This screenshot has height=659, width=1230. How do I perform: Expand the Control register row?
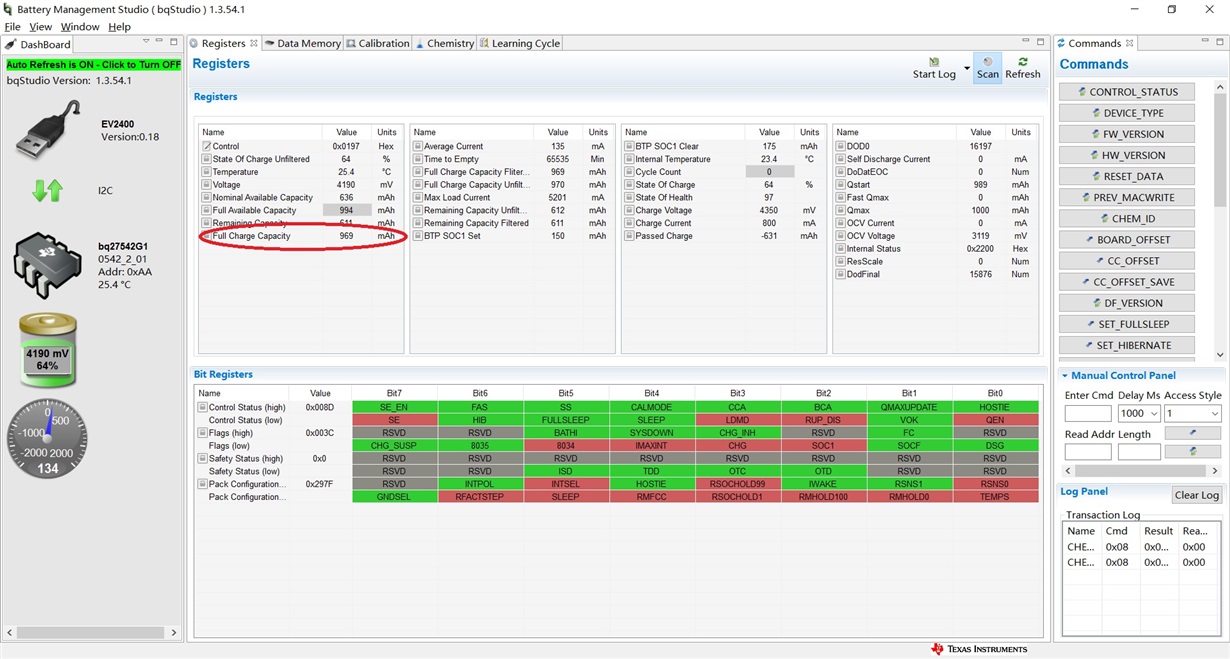(206, 146)
